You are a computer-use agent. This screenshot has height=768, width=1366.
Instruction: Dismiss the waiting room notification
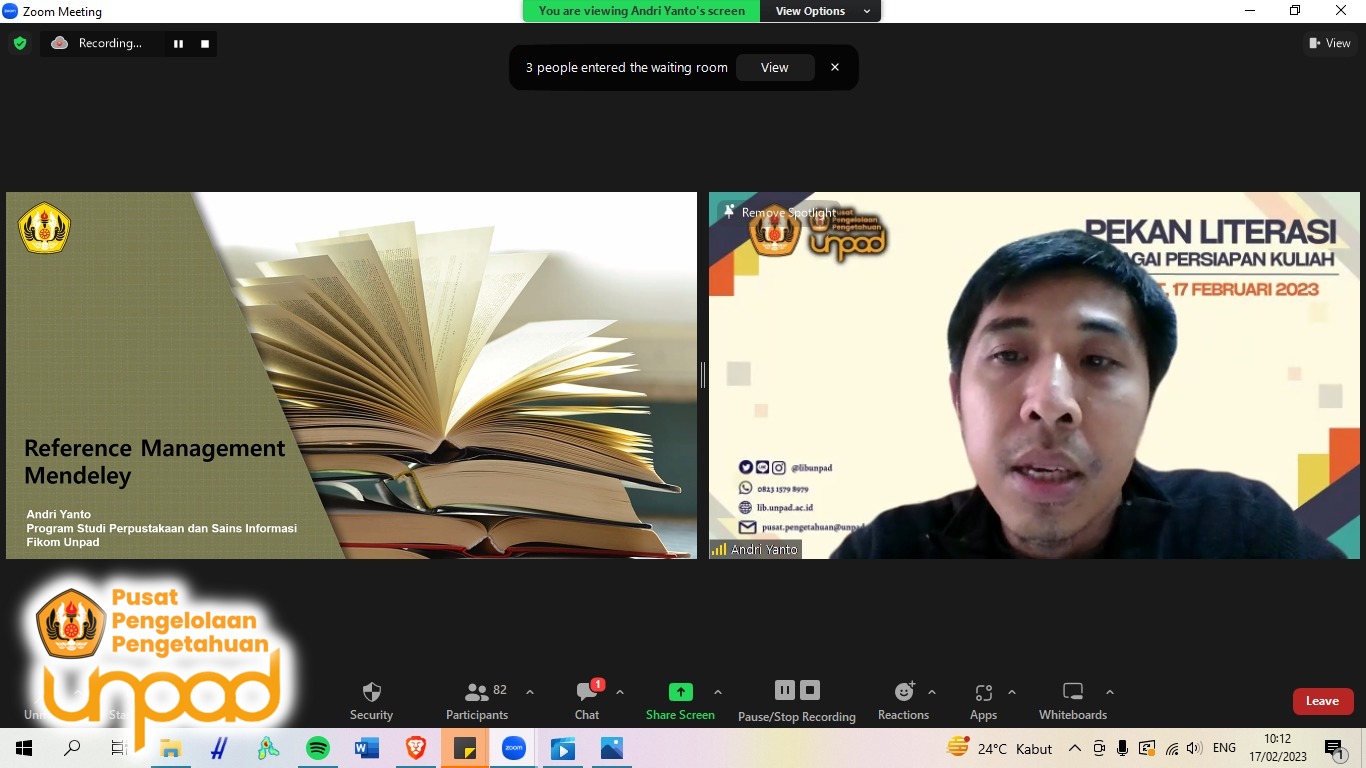coord(835,68)
